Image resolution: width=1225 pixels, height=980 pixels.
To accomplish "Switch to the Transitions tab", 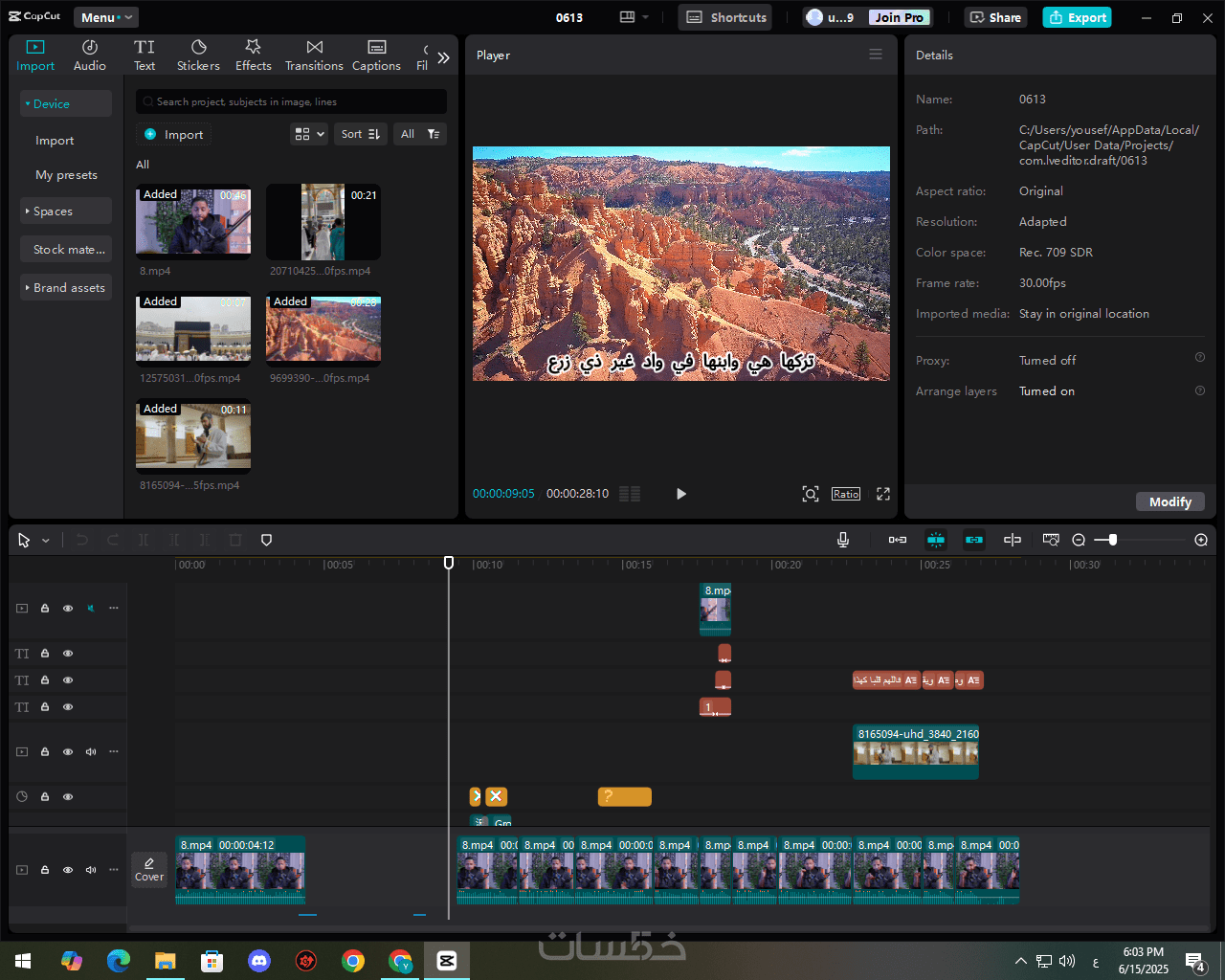I will [314, 56].
